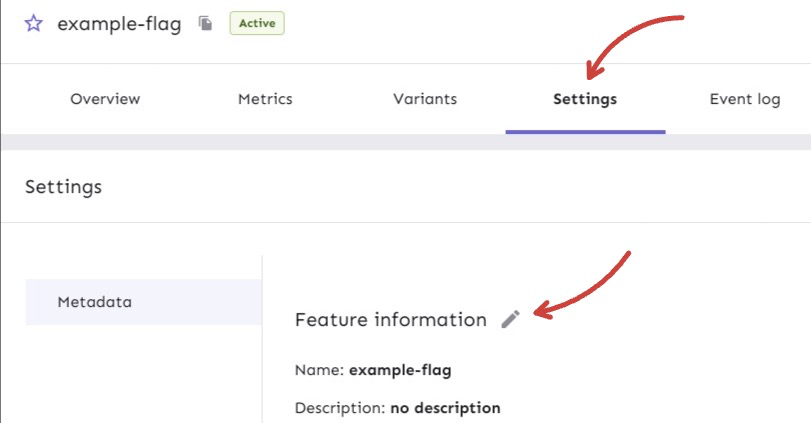Click the bold example-flag name value
The width and height of the screenshot is (811, 423).
click(x=400, y=370)
